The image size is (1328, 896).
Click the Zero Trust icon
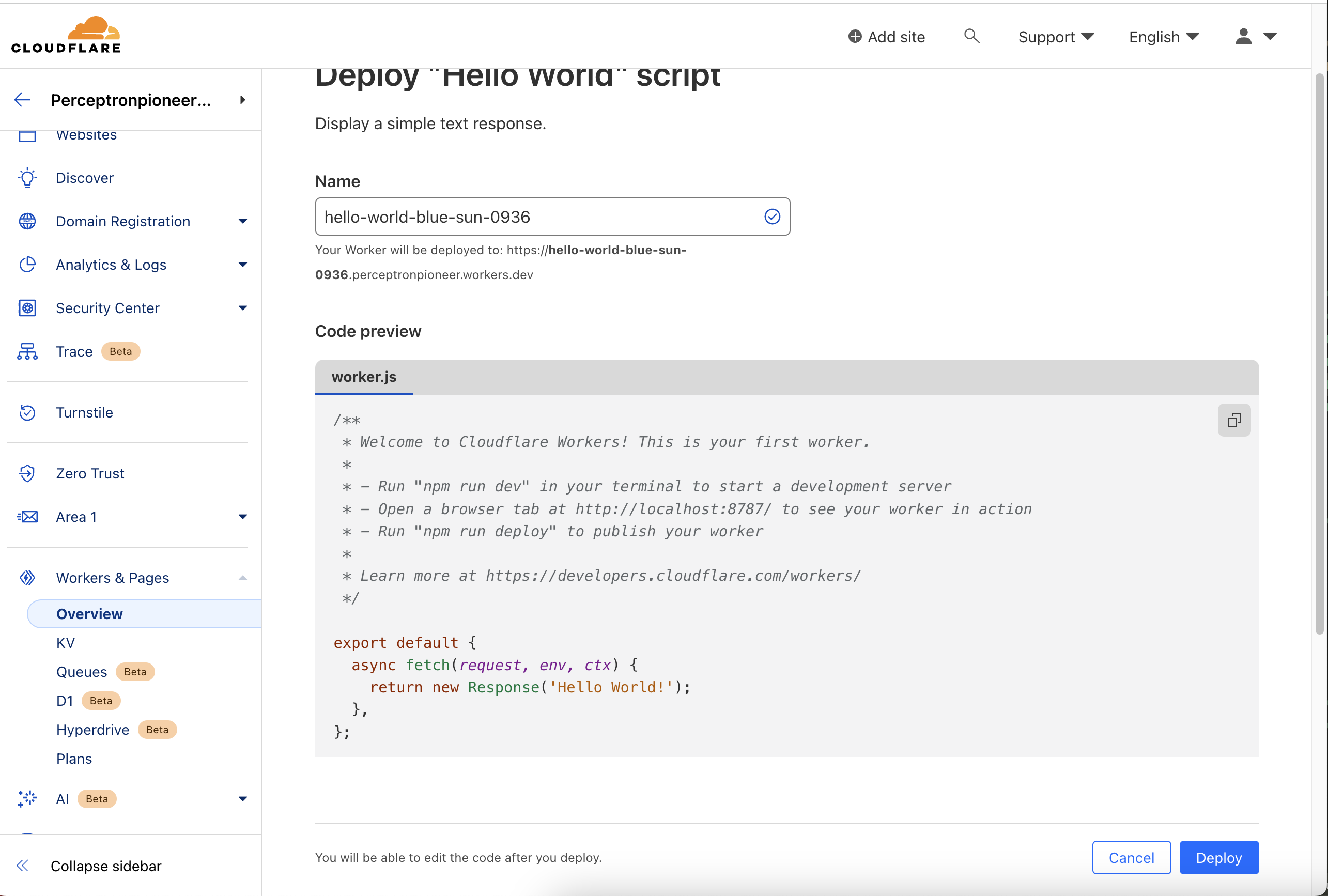point(27,473)
